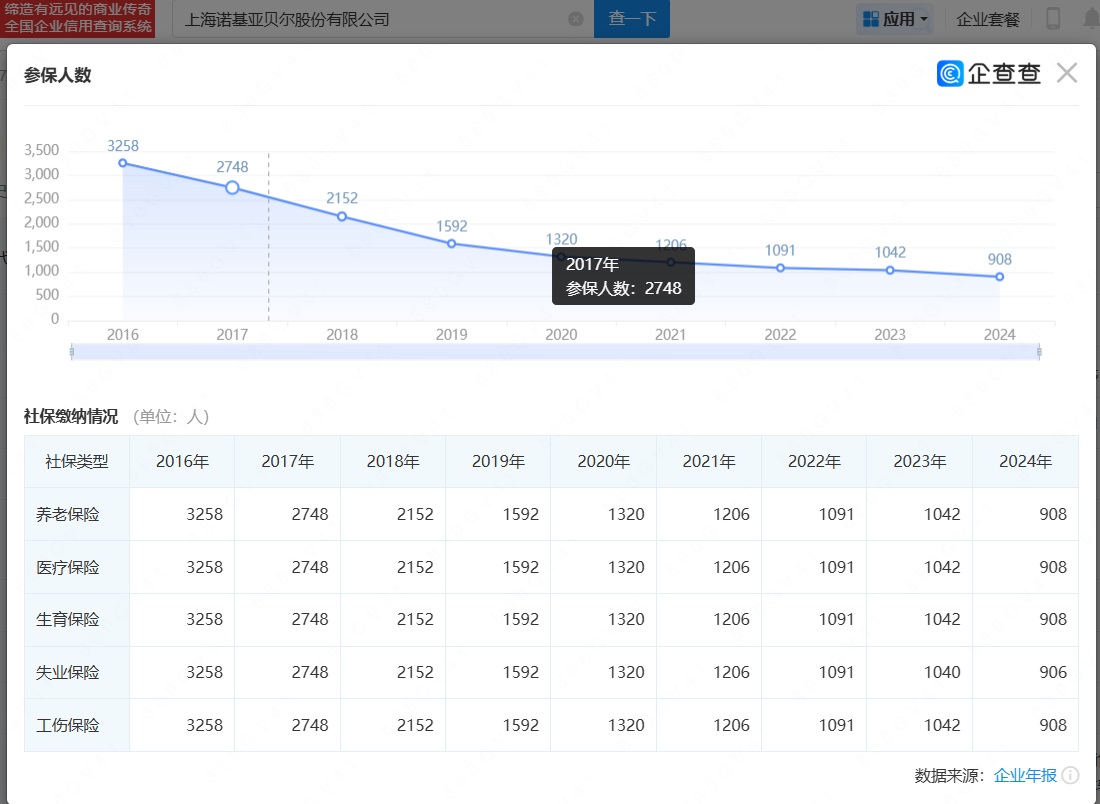Click the 2021 label on chart x-axis
This screenshot has width=1100, height=804.
click(x=670, y=335)
